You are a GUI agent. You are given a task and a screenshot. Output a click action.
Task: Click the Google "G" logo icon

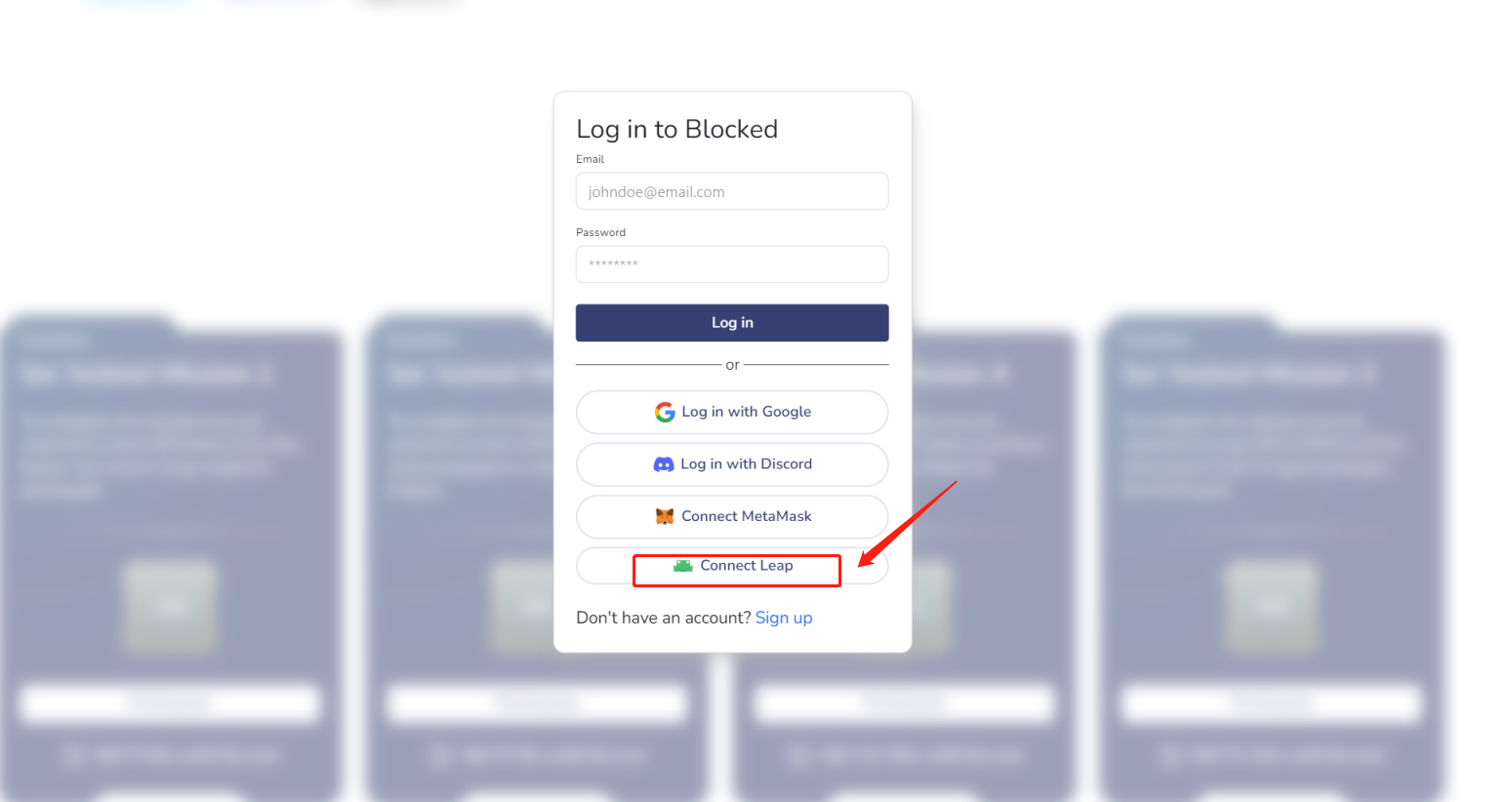(x=665, y=412)
